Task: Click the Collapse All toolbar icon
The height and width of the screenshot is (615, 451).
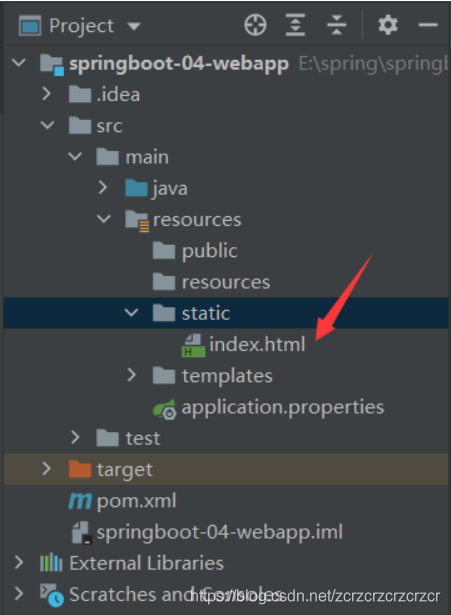Action: coord(336,25)
